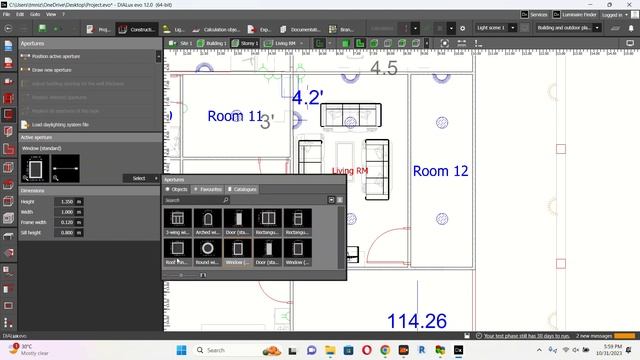Open the Luminaire Finder link
The height and width of the screenshot is (360, 640).
tap(575, 15)
